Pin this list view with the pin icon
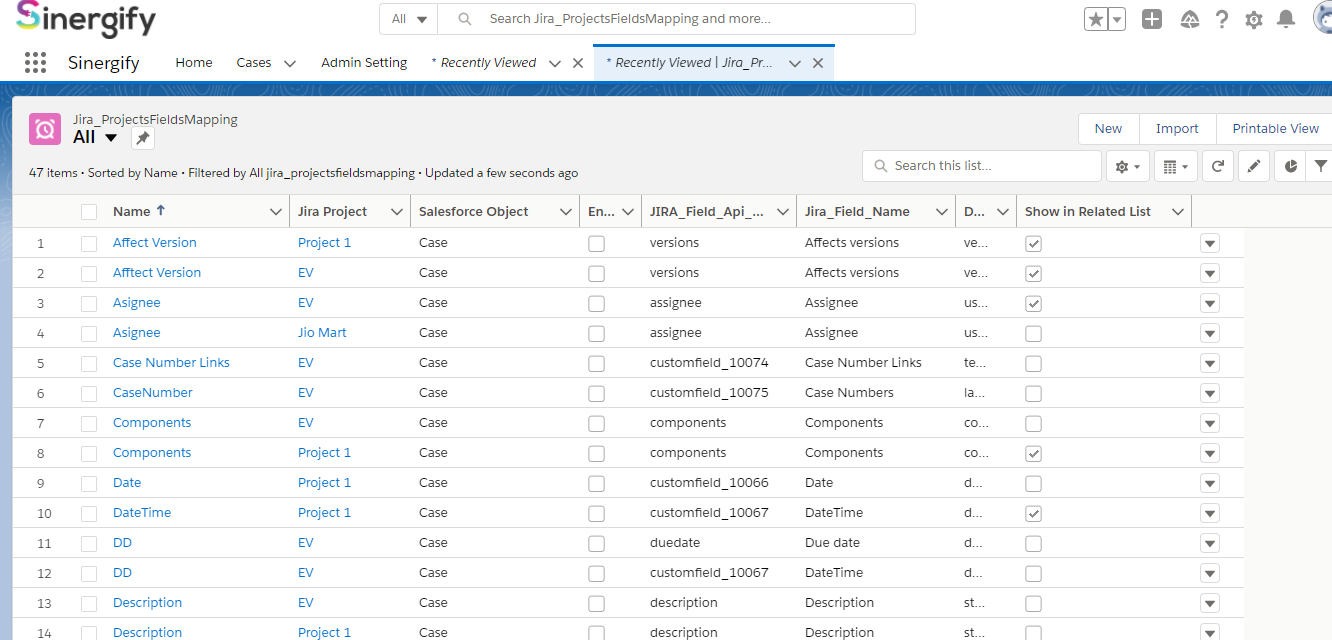The height and width of the screenshot is (640, 1332). (x=143, y=138)
